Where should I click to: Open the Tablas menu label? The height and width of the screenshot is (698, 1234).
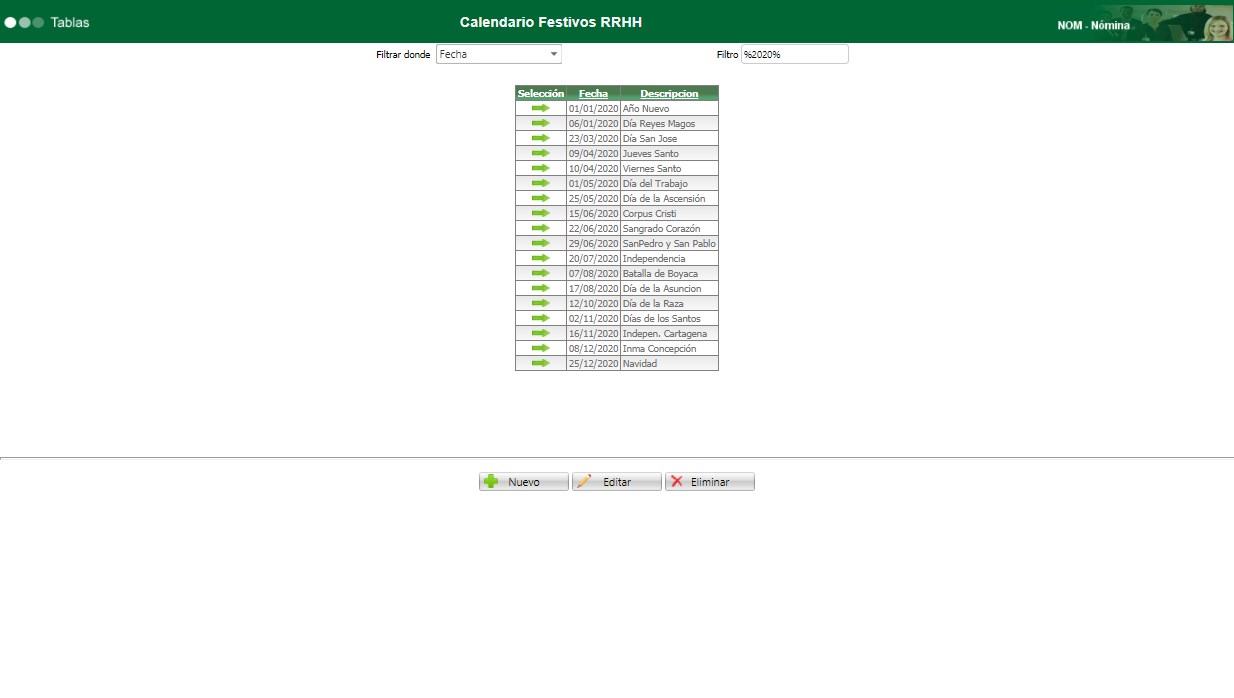pyautogui.click(x=70, y=22)
